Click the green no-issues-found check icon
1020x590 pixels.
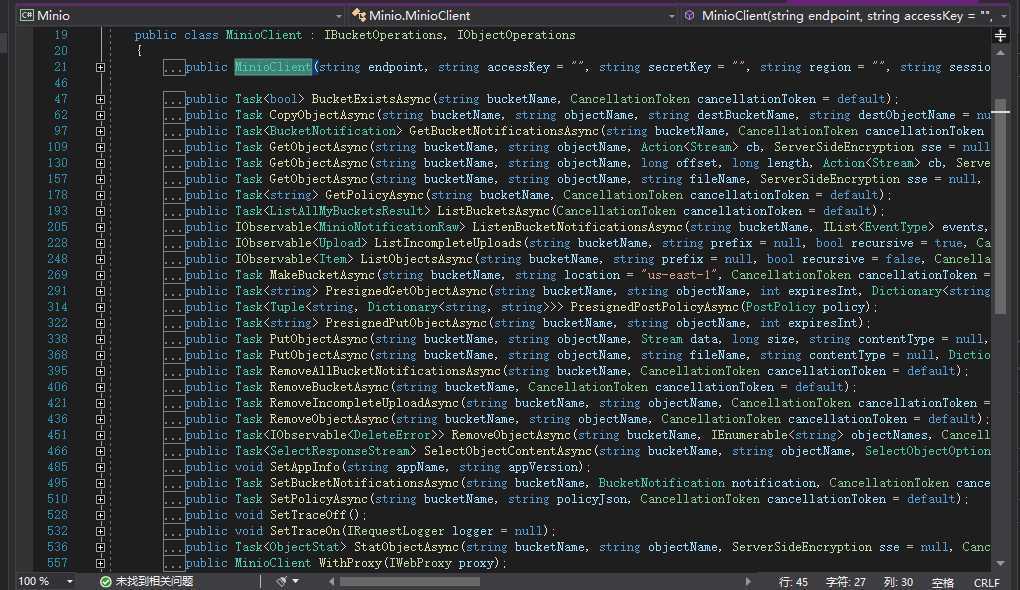pos(105,581)
